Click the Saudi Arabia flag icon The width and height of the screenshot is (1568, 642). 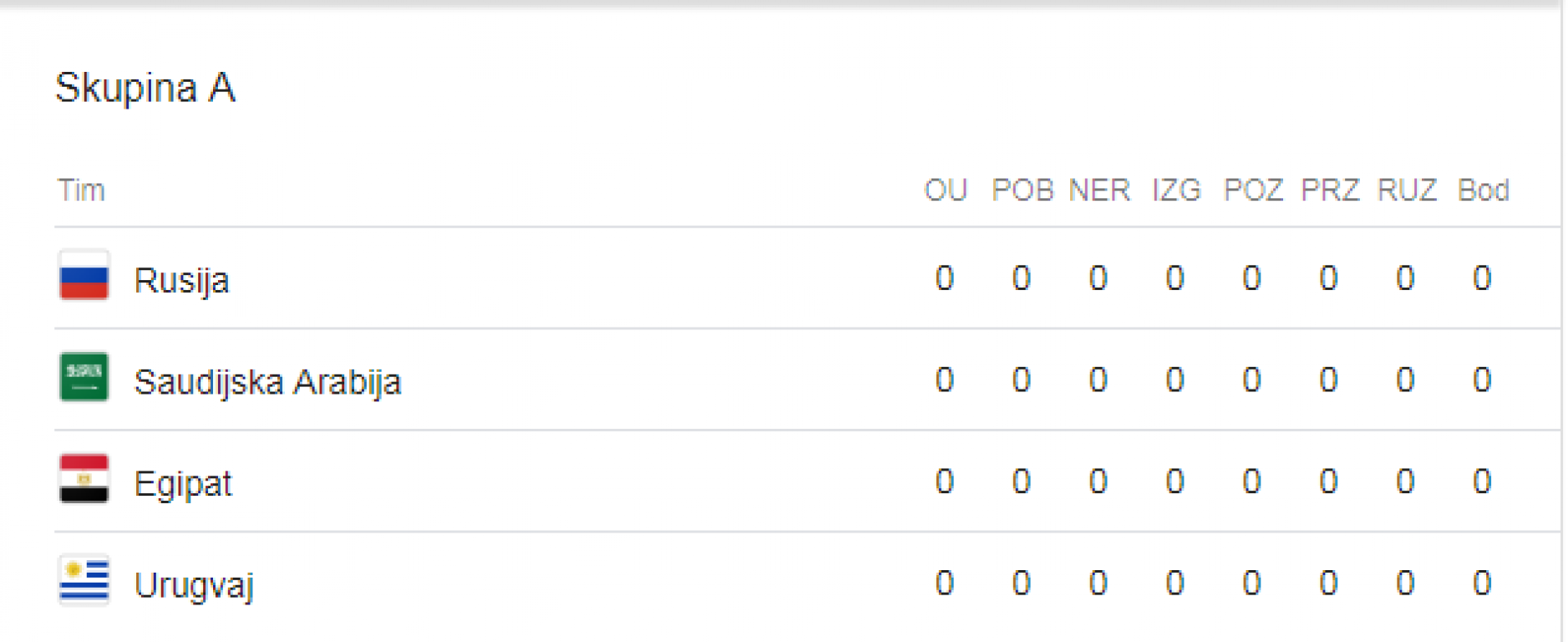pos(84,377)
